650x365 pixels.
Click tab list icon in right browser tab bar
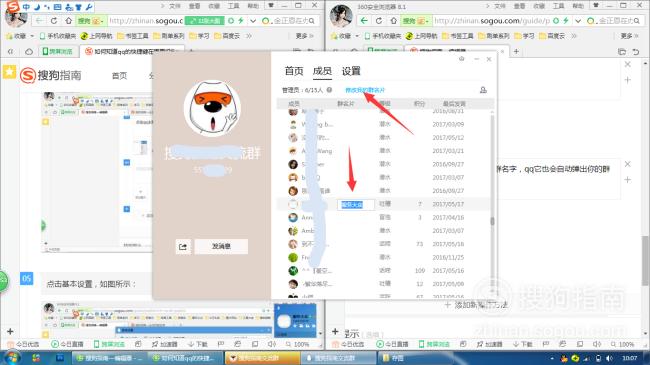coord(621,52)
